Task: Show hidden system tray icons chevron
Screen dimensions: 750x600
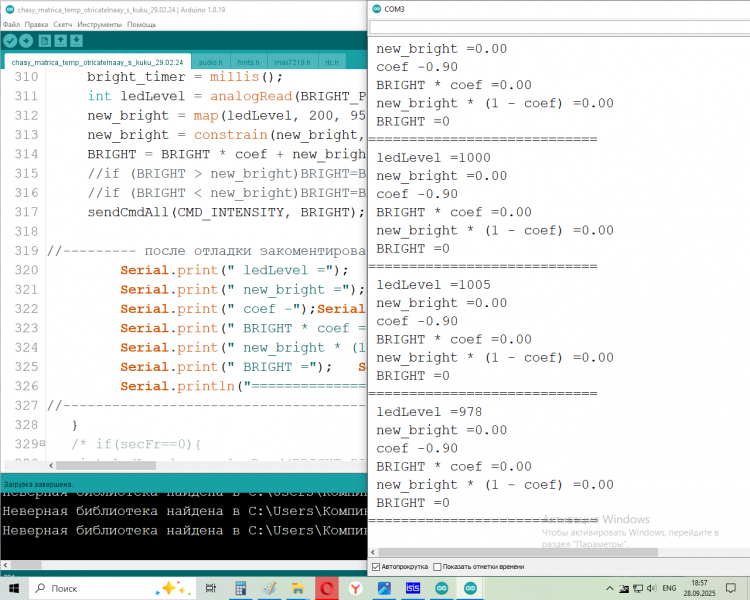Action: click(610, 588)
